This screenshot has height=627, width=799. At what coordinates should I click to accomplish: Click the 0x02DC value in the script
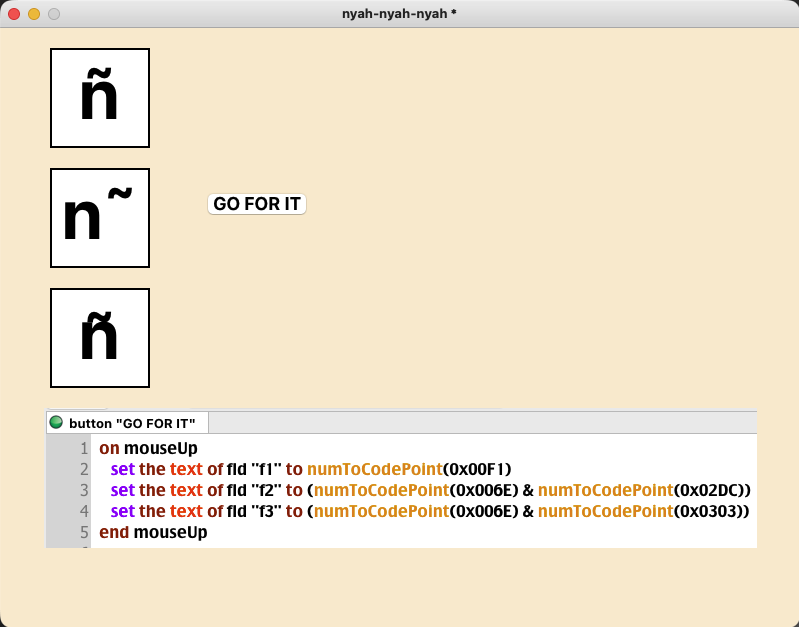(x=708, y=491)
